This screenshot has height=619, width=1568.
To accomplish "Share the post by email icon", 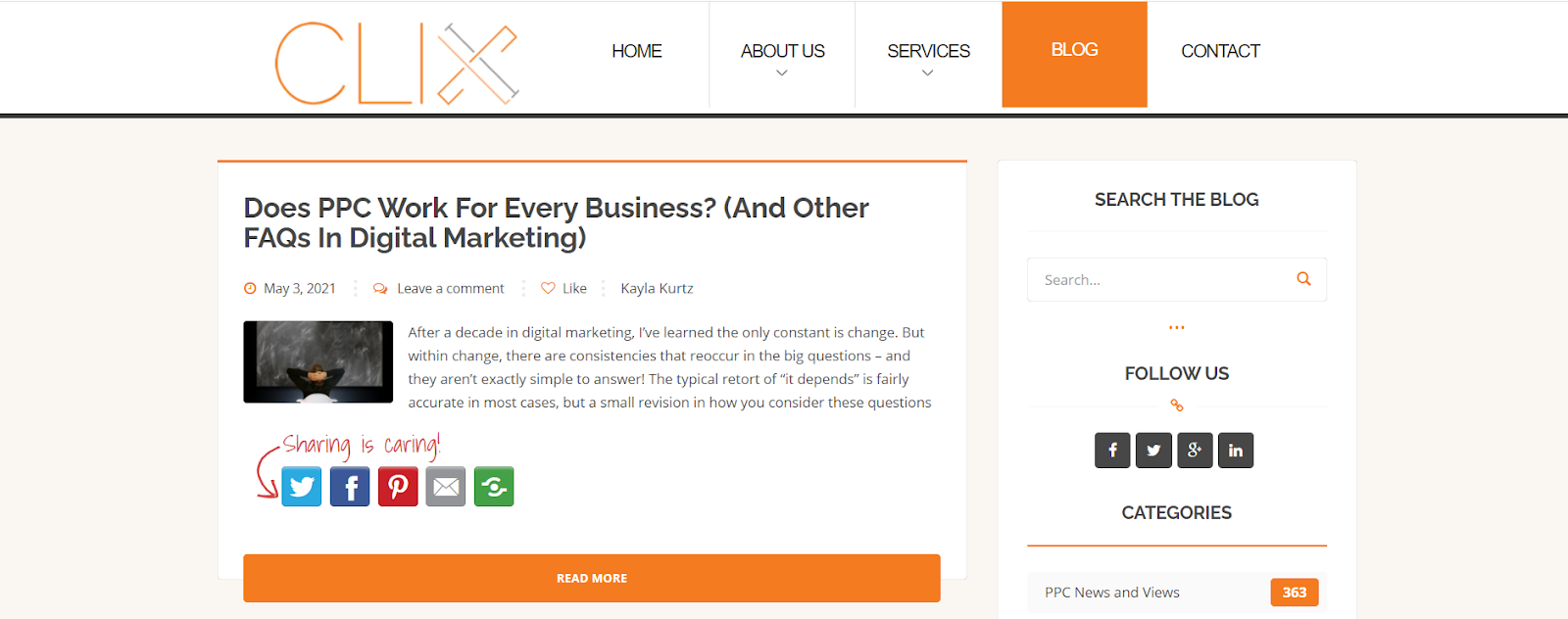I will coord(446,487).
